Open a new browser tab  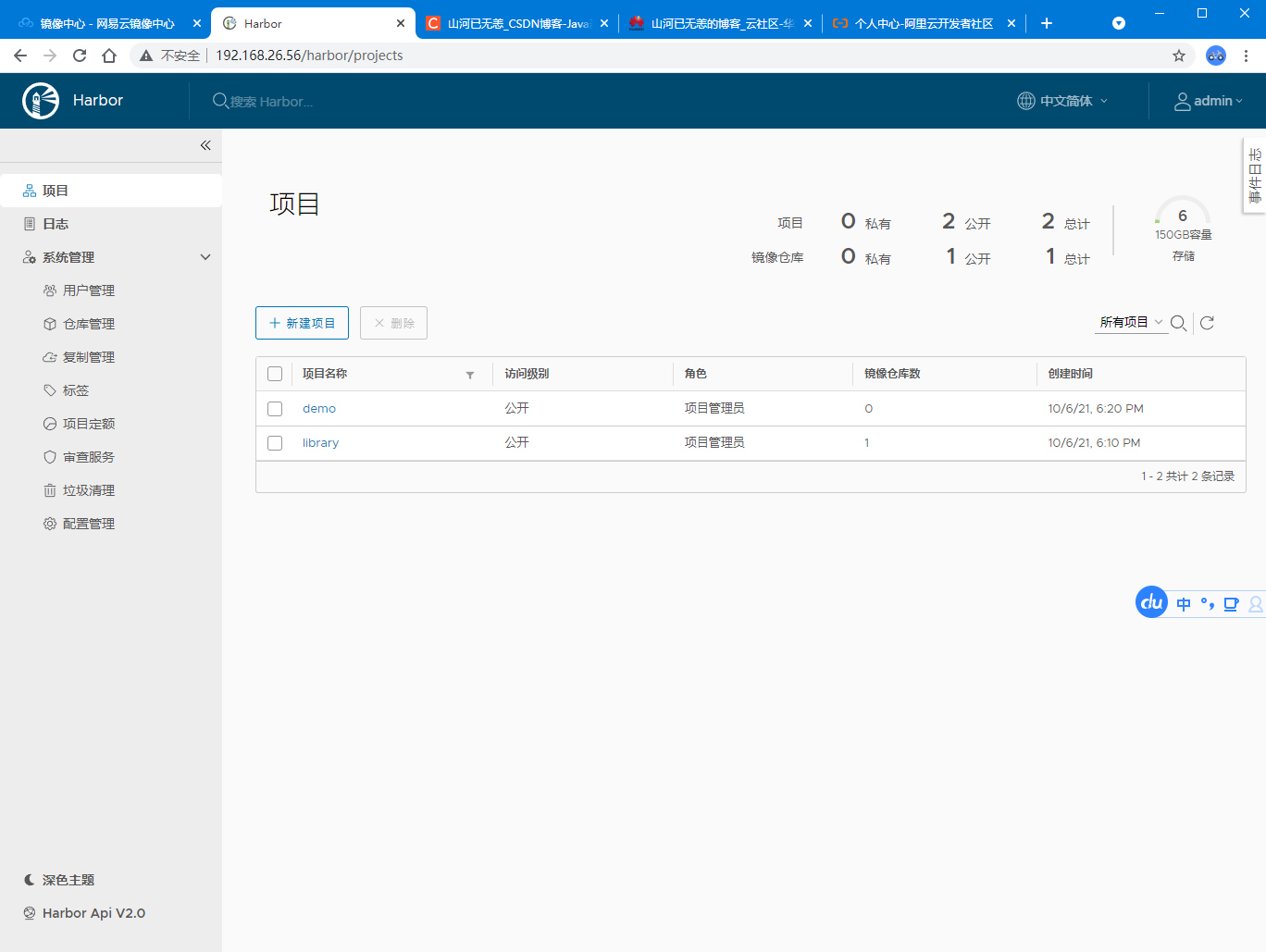(1047, 23)
